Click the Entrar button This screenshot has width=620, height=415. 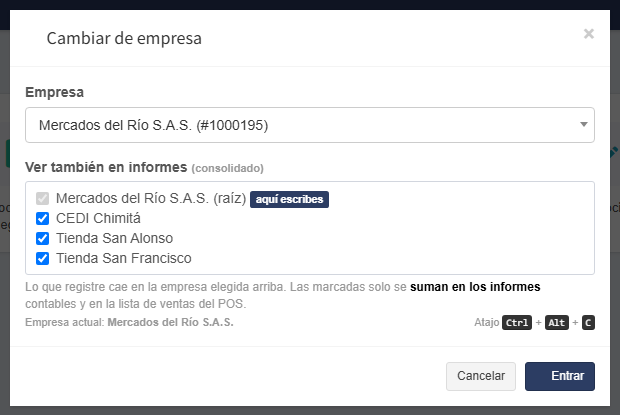pyautogui.click(x=560, y=376)
